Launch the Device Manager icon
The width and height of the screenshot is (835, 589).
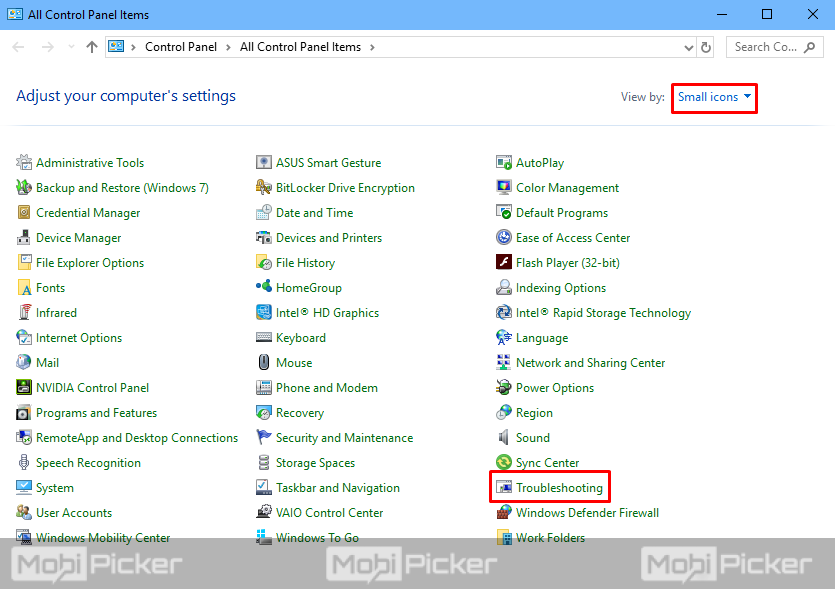[x=24, y=238]
